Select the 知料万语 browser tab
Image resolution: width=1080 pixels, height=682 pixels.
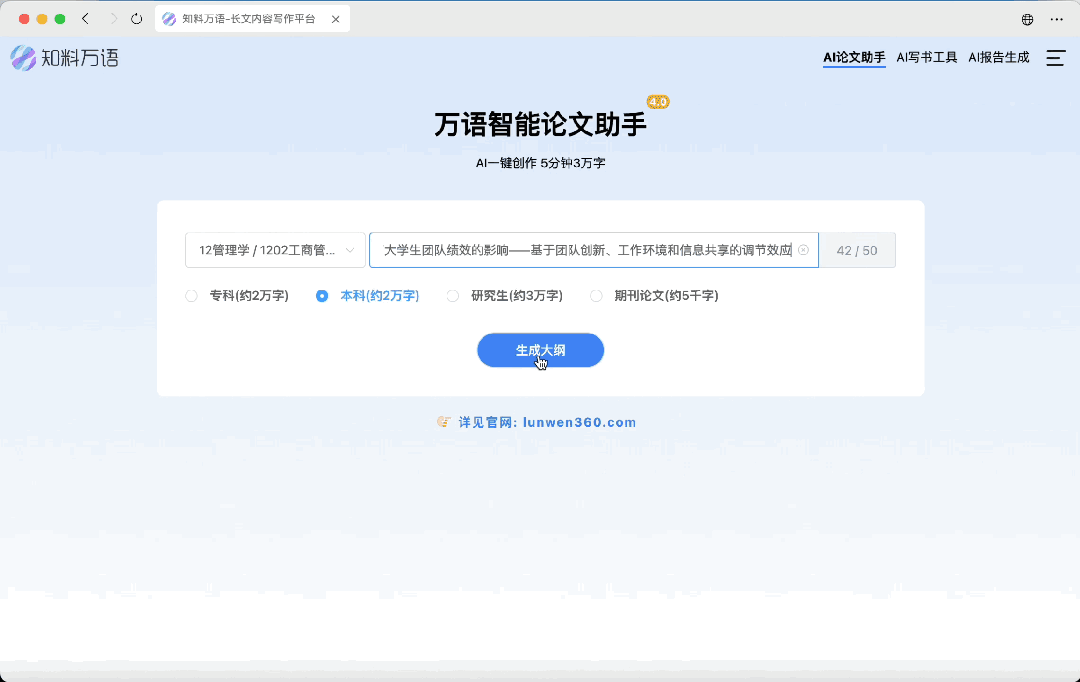pyautogui.click(x=250, y=18)
